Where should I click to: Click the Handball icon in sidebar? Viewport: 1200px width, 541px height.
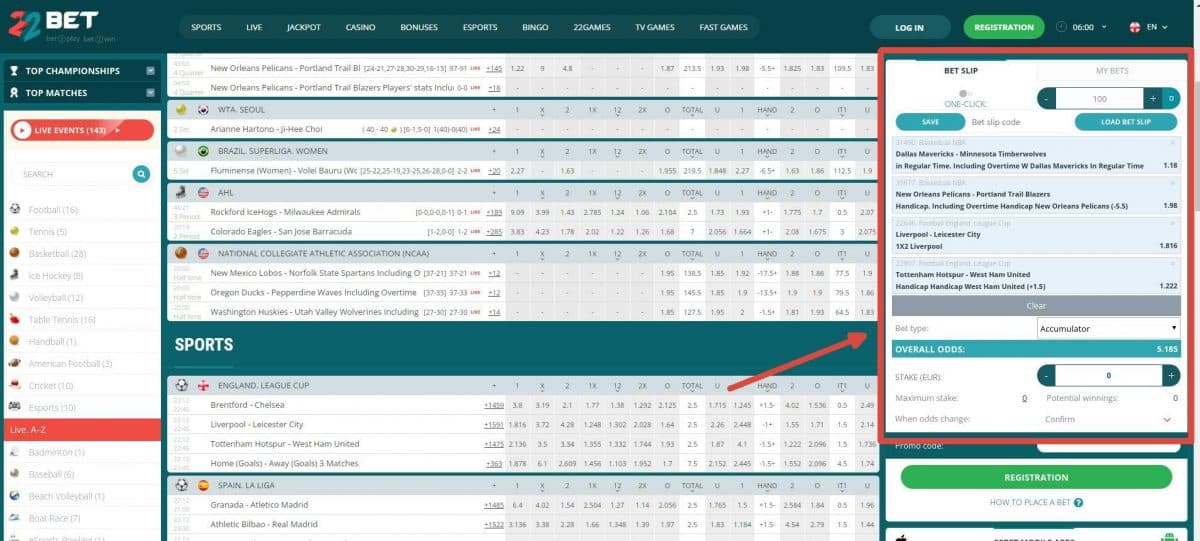[x=15, y=342]
